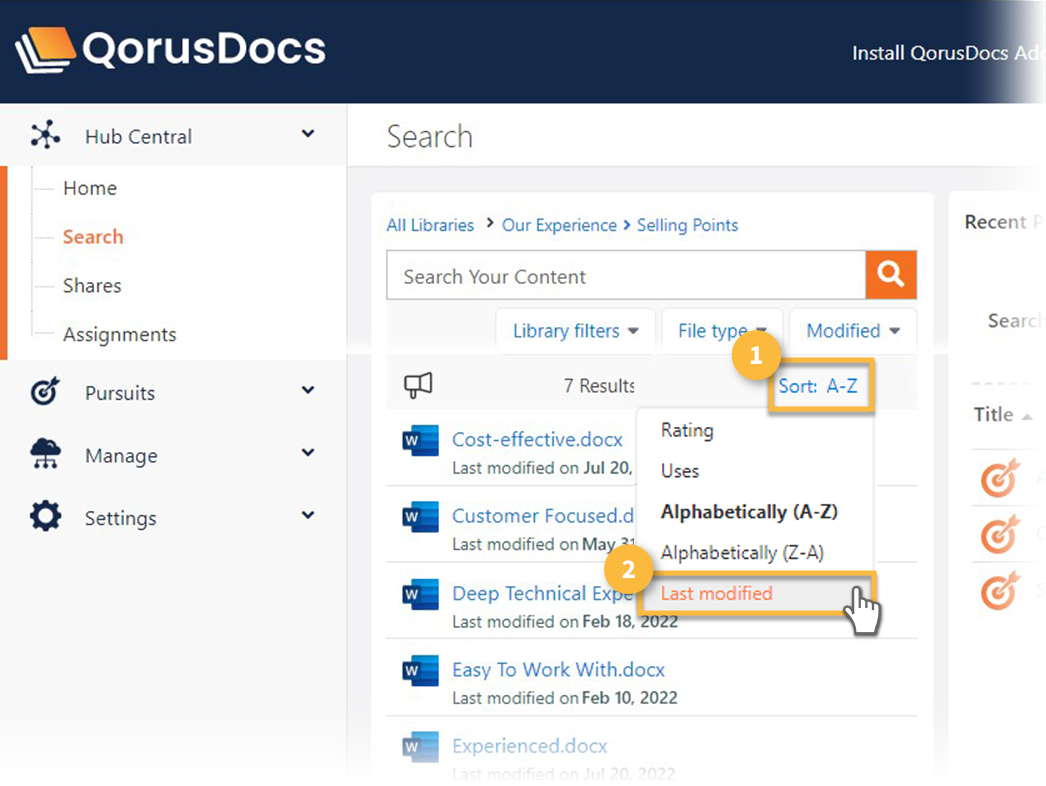Expand the Manage section chevron
Image resolution: width=1046 pixels, height=786 pixels.
[308, 452]
